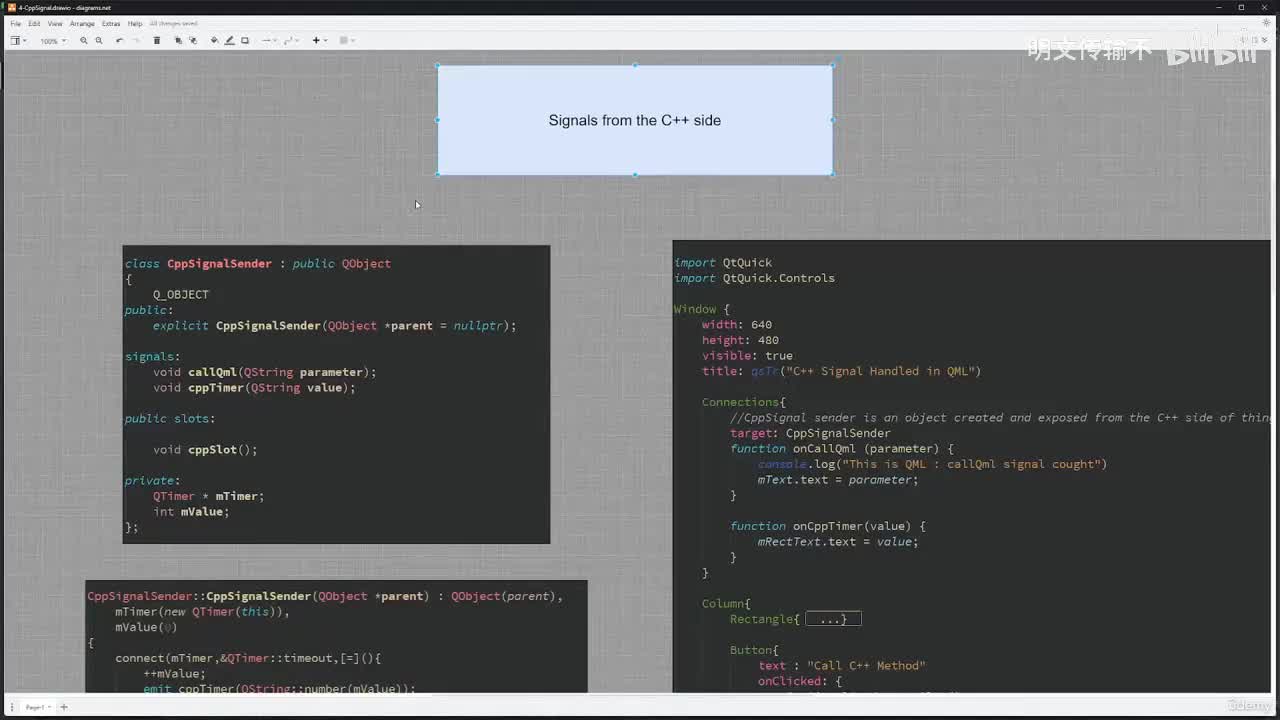The width and height of the screenshot is (1280, 720).
Task: Click the 'QTimer * mTimer;' line
Action: coord(209,496)
